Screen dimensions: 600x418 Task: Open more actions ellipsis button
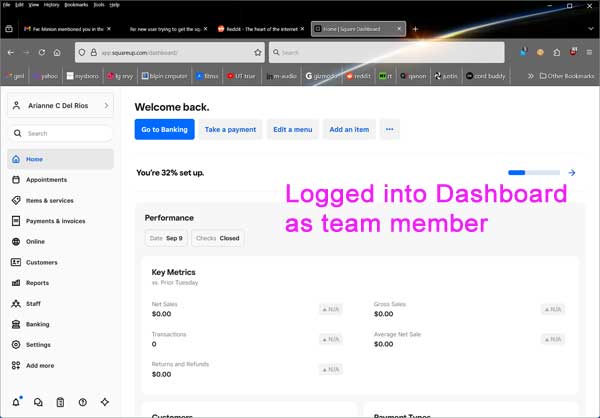pos(390,129)
